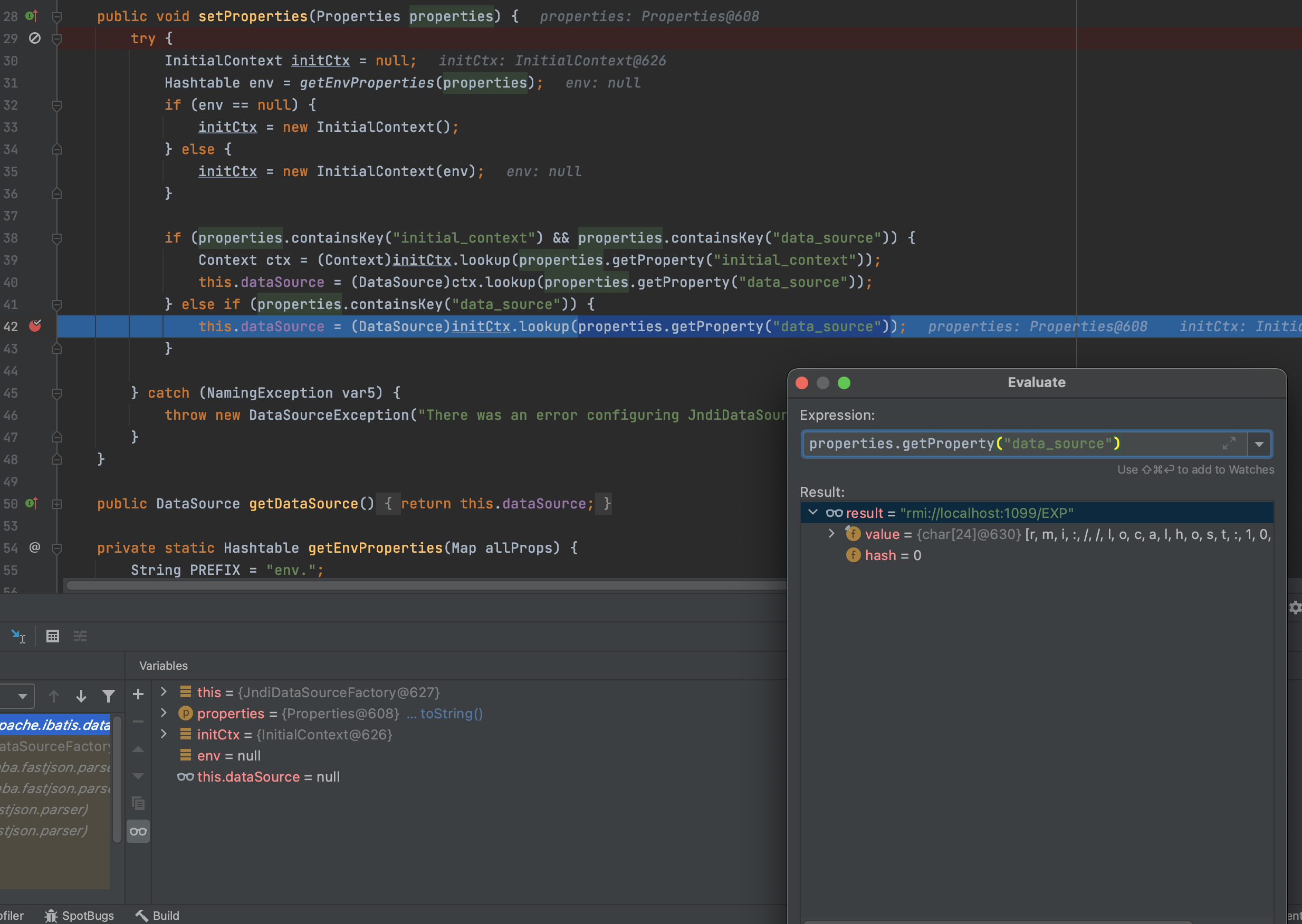Zoom the Evaluate dialog with green button
Image resolution: width=1302 pixels, height=924 pixels.
click(x=844, y=383)
